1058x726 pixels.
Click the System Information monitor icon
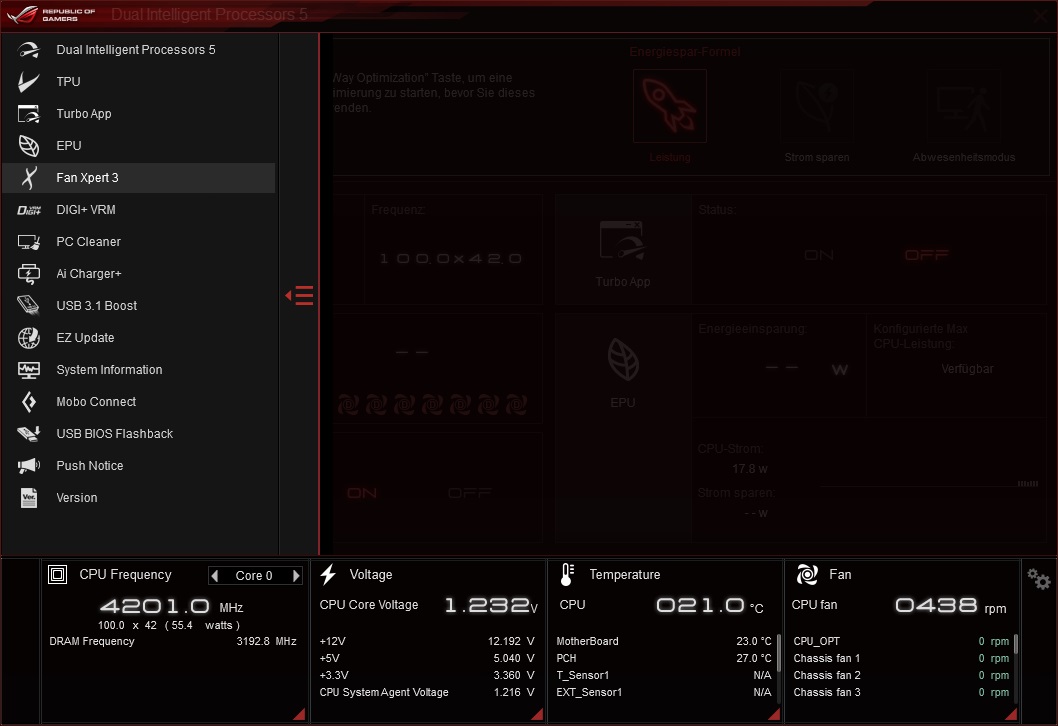point(28,370)
